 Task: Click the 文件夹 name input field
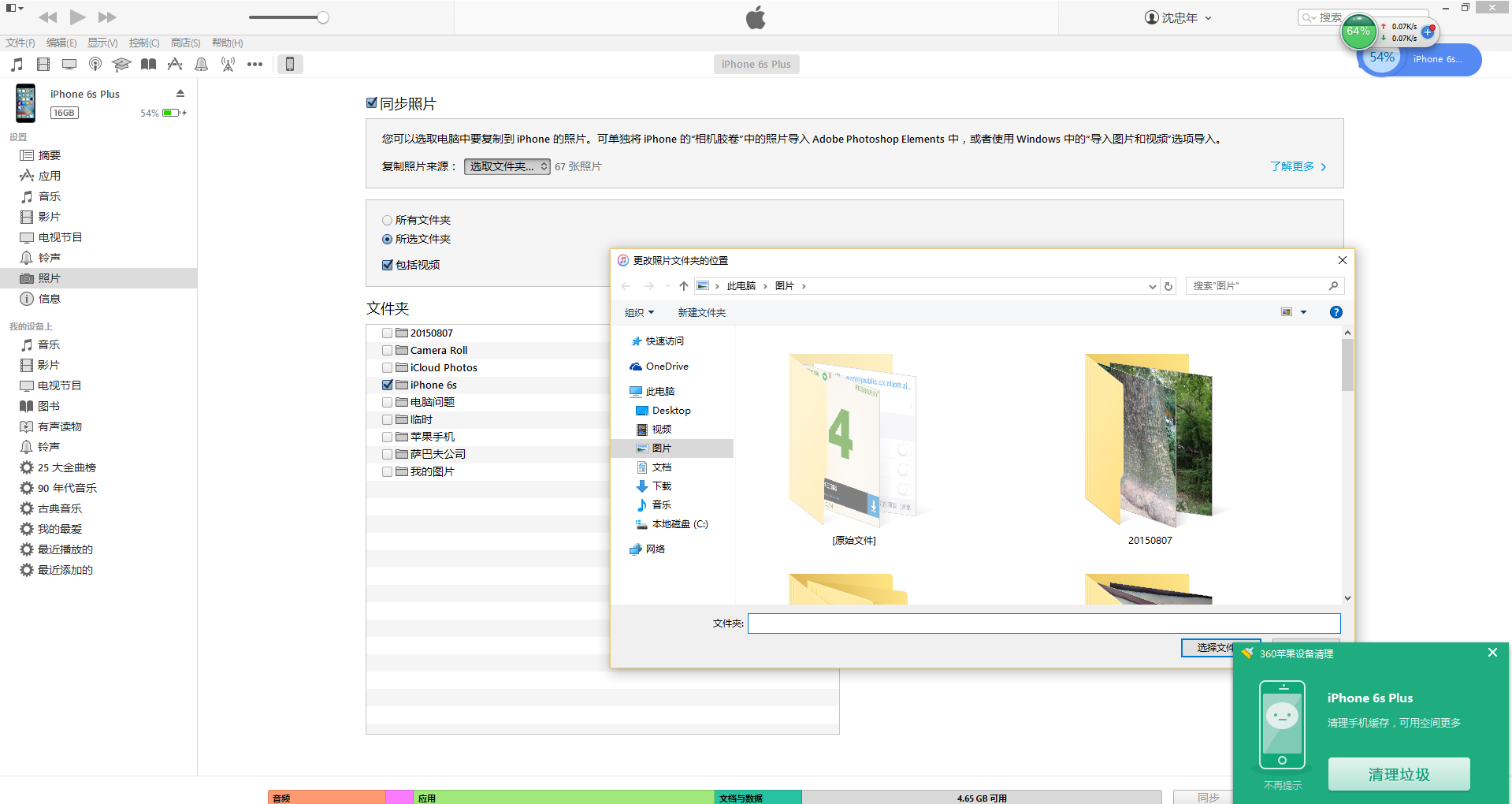click(x=1044, y=623)
